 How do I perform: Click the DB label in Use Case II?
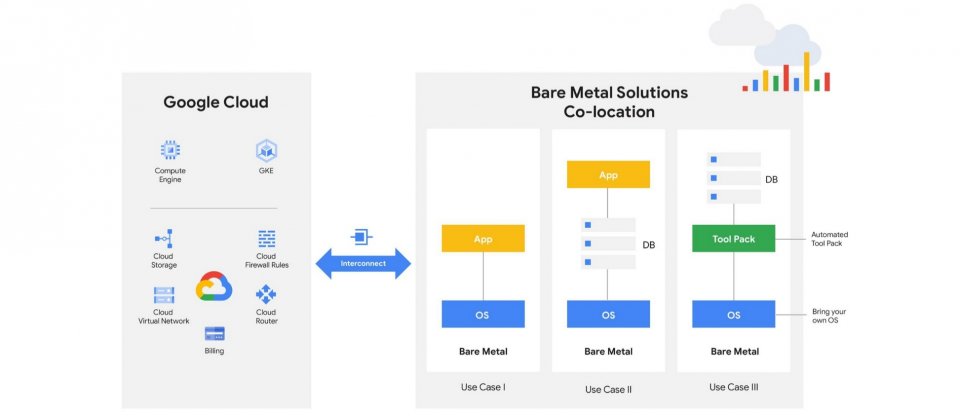[x=649, y=245]
